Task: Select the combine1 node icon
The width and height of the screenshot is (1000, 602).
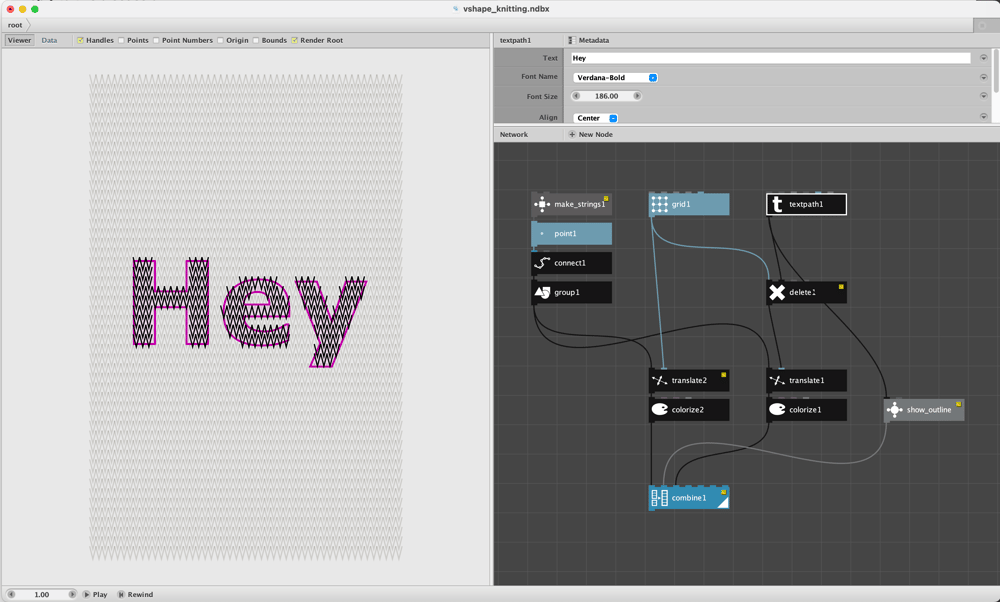Action: (x=659, y=497)
